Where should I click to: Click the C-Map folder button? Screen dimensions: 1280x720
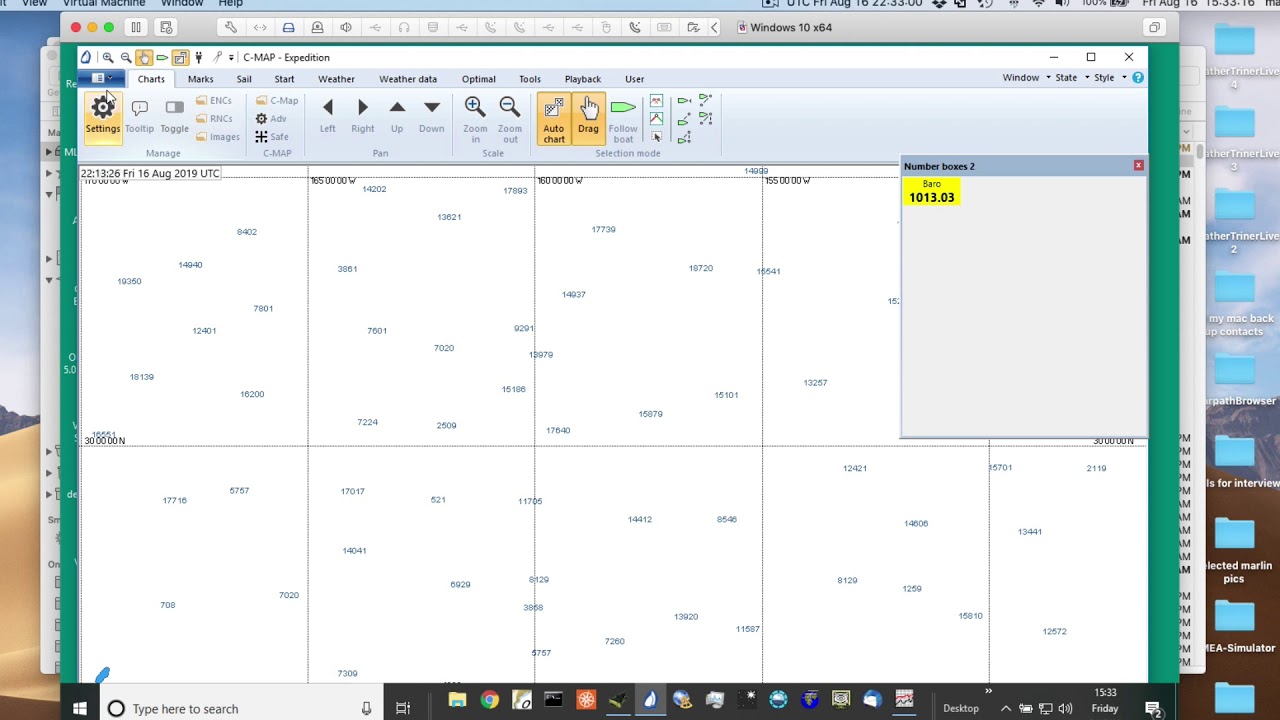coord(277,101)
